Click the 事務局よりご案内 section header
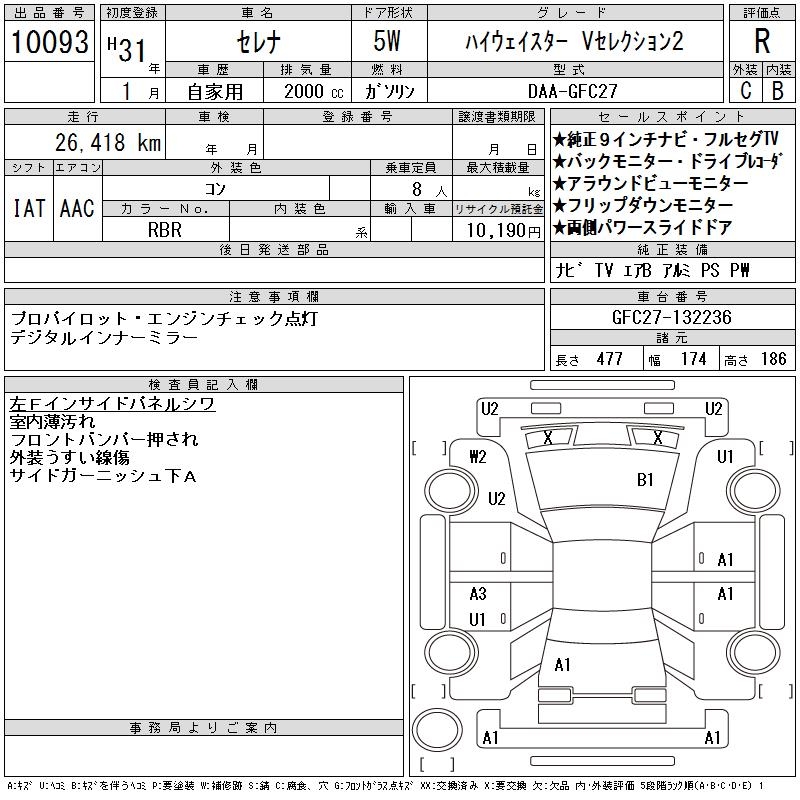 [x=203, y=728]
